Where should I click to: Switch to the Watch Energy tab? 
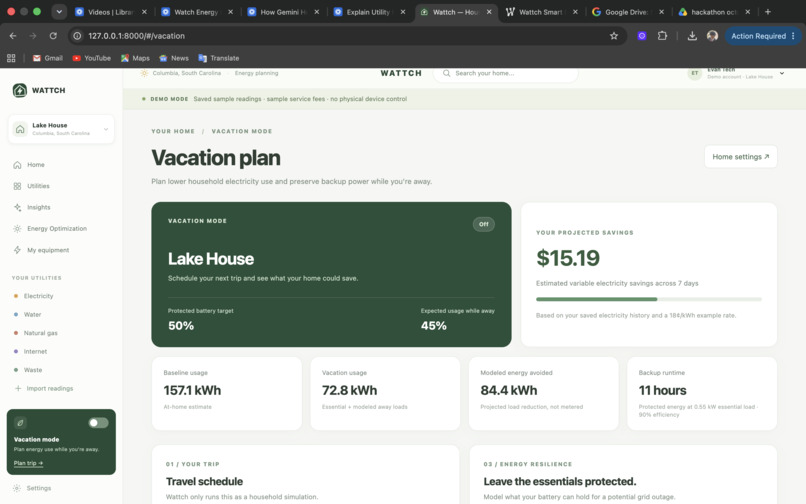point(197,12)
